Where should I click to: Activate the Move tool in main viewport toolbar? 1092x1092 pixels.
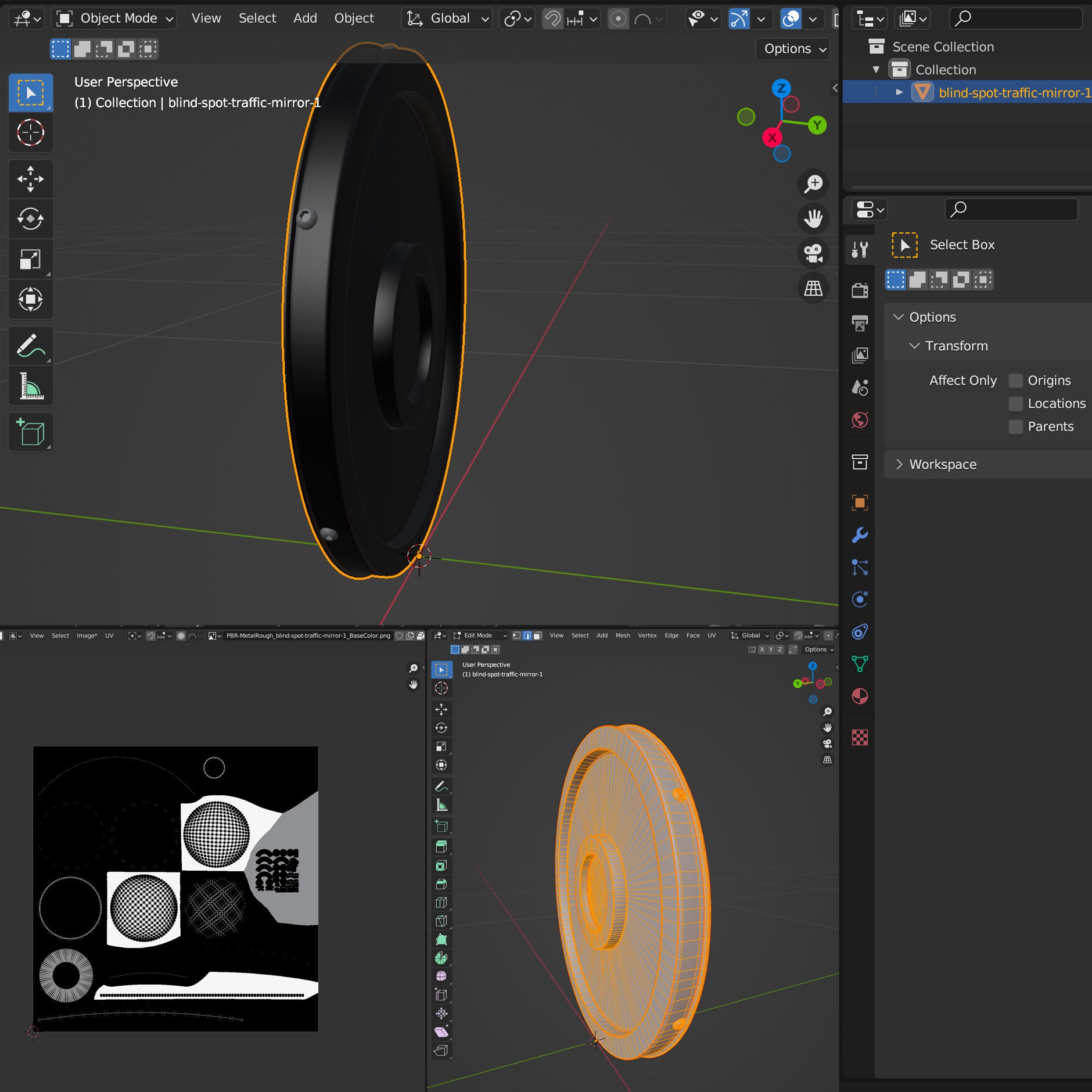click(31, 179)
